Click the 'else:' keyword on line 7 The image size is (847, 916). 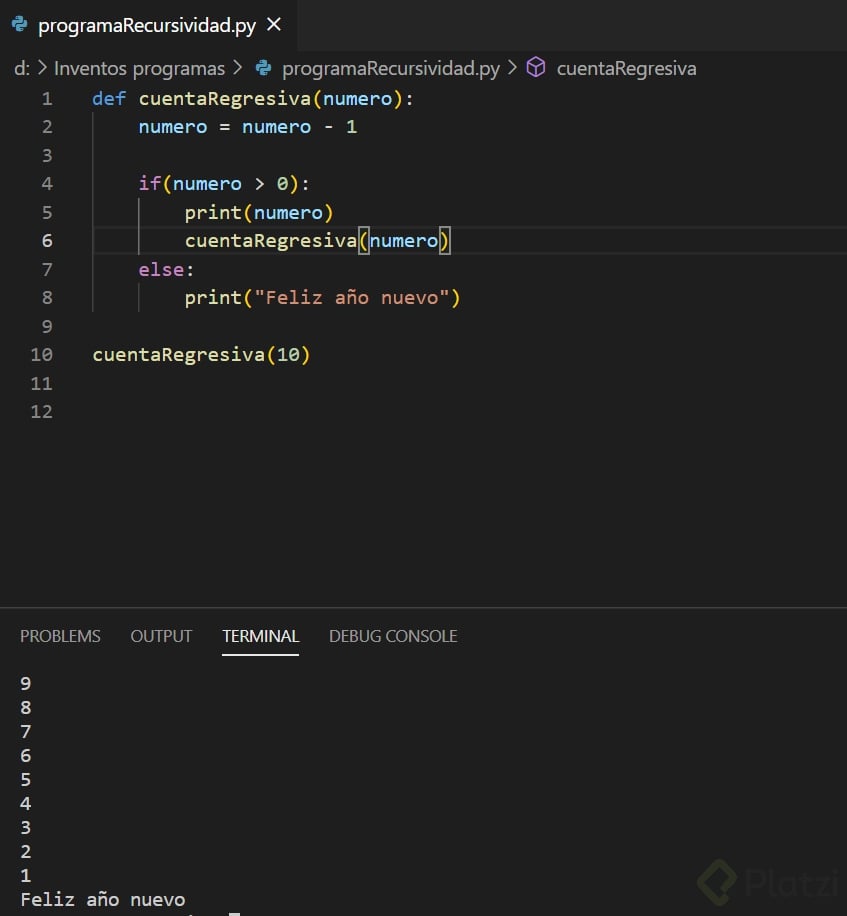(x=166, y=269)
